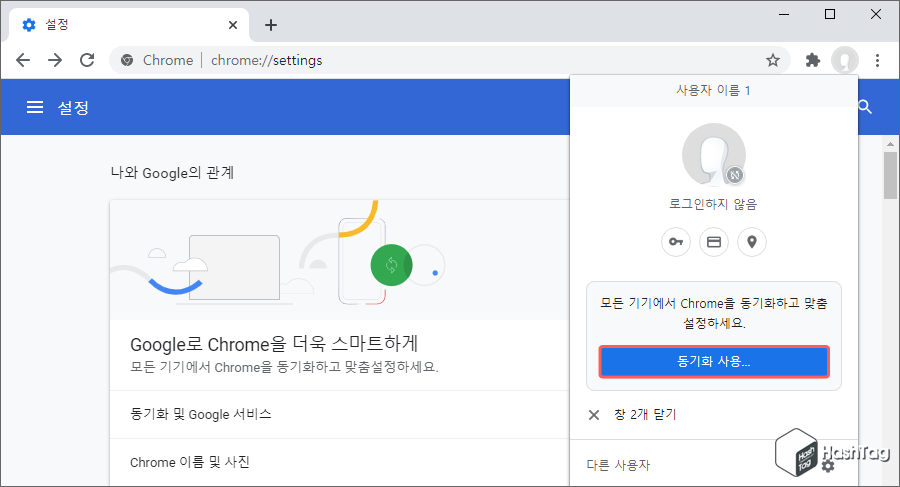Click the 나와 Google의 관계 heading
This screenshot has width=900, height=487.
pyautogui.click(x=172, y=173)
